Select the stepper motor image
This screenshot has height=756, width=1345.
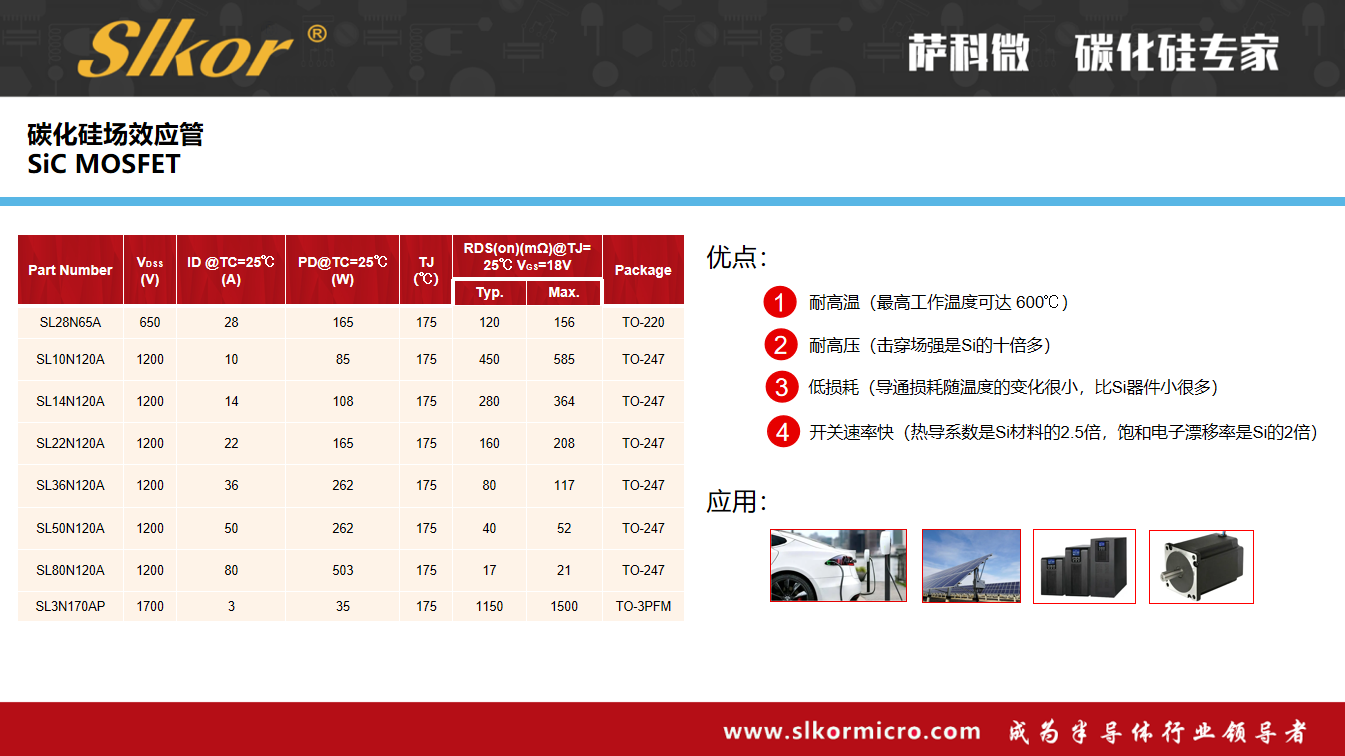(1201, 566)
